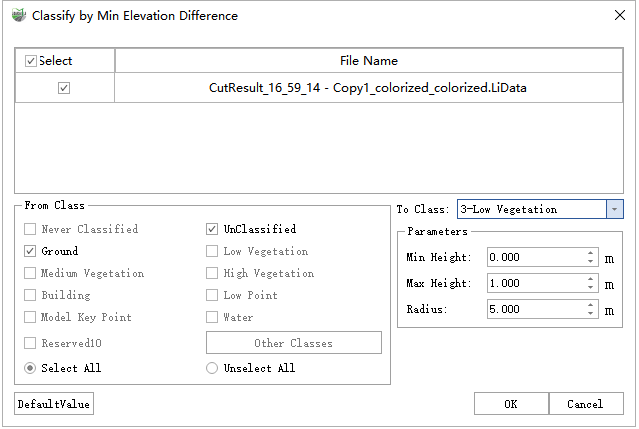639x429 pixels.
Task: Uncheck the Ground class checkbox
Action: point(30,251)
